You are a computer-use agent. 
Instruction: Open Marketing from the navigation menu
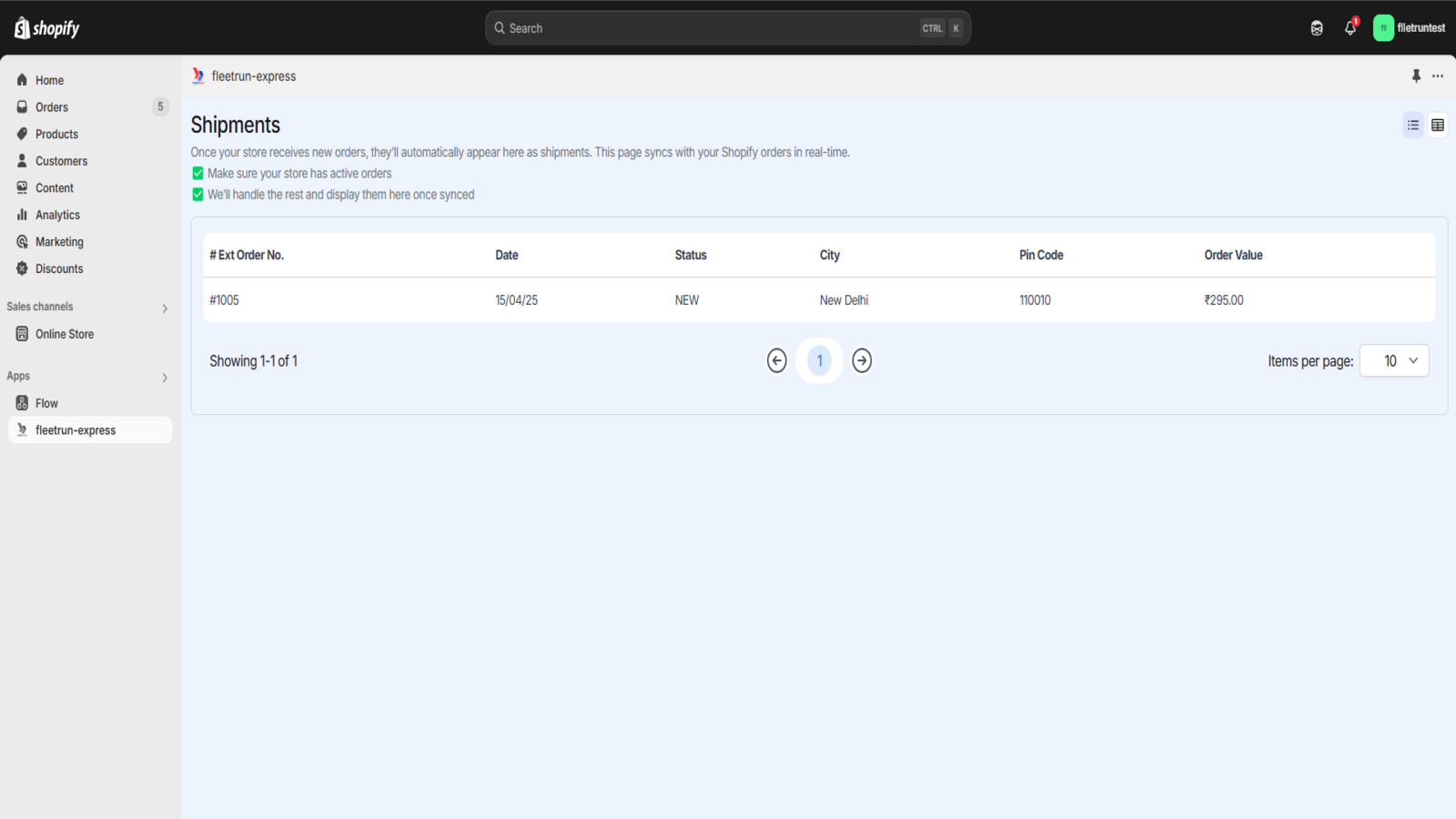pos(60,241)
